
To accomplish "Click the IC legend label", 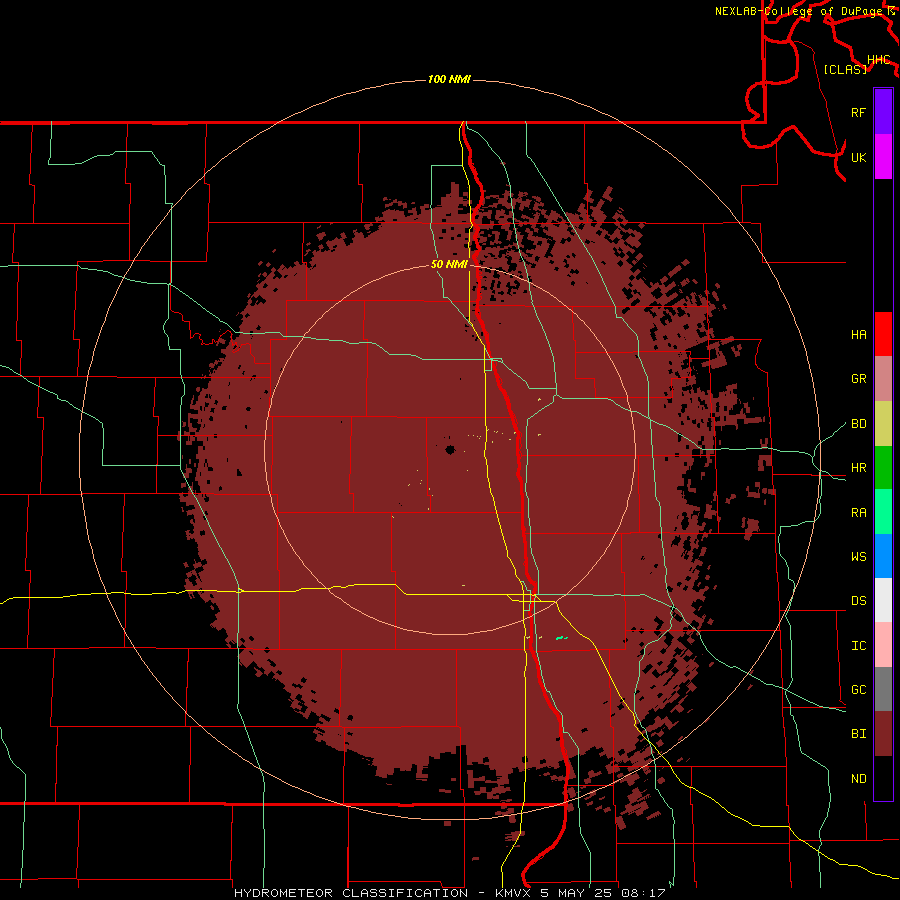I will click(x=859, y=646).
